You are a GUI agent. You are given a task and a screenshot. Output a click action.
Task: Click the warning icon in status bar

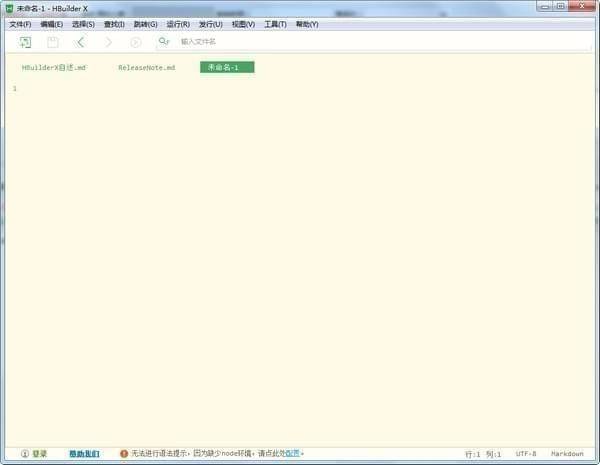[124, 453]
